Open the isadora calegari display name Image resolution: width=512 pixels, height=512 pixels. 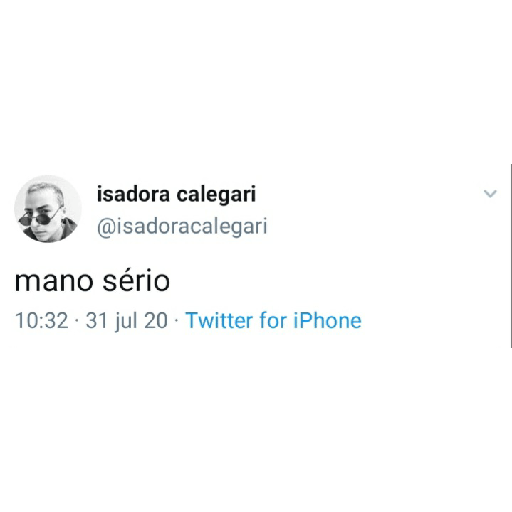tap(176, 195)
